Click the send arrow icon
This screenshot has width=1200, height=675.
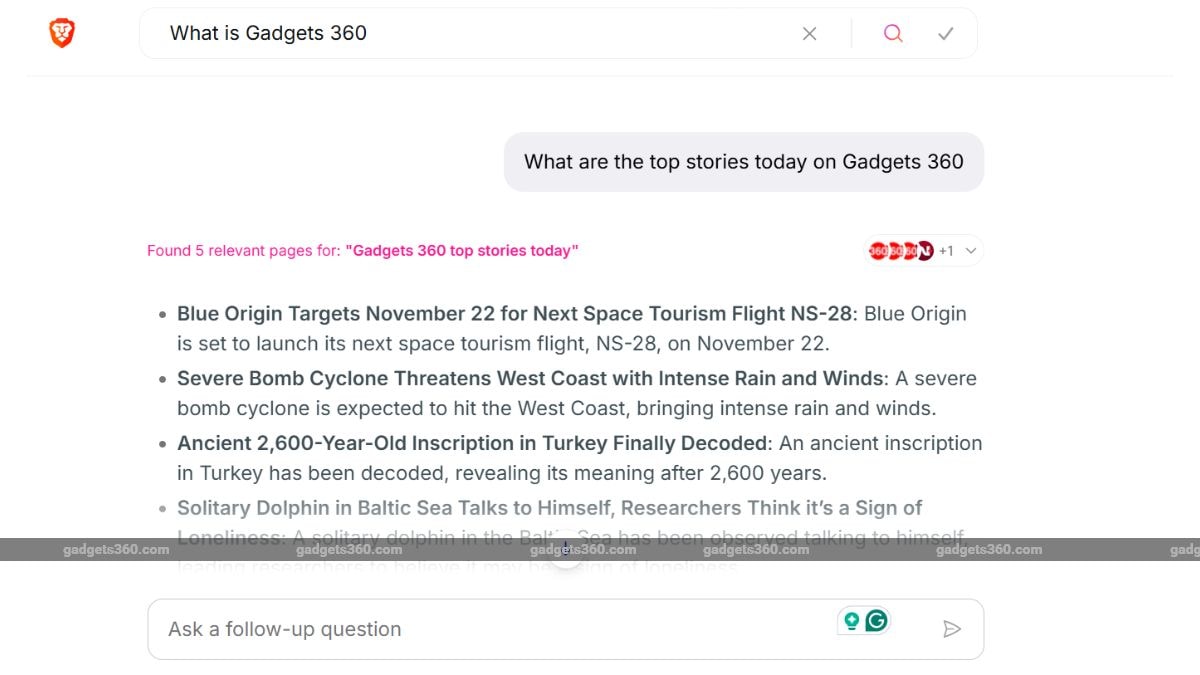952,629
